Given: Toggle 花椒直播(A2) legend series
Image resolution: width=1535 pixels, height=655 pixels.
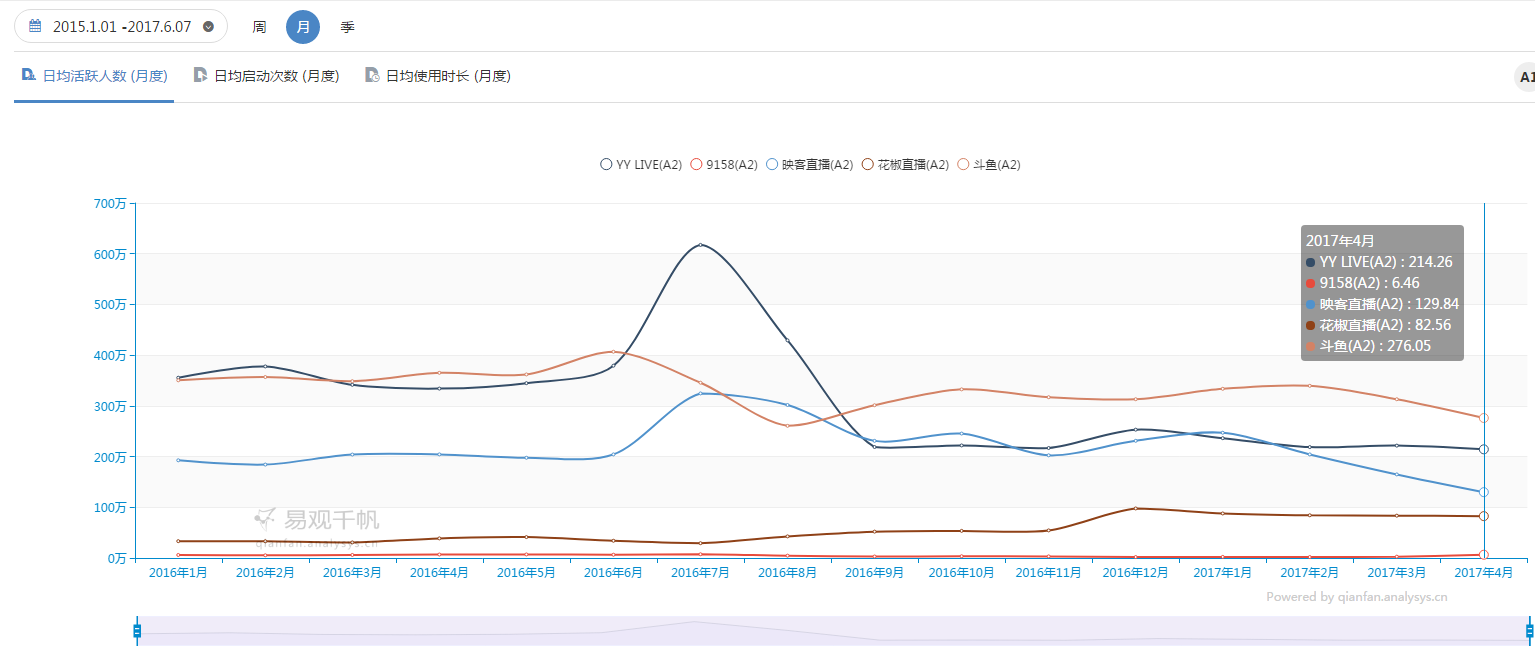Looking at the screenshot, I should [x=905, y=165].
